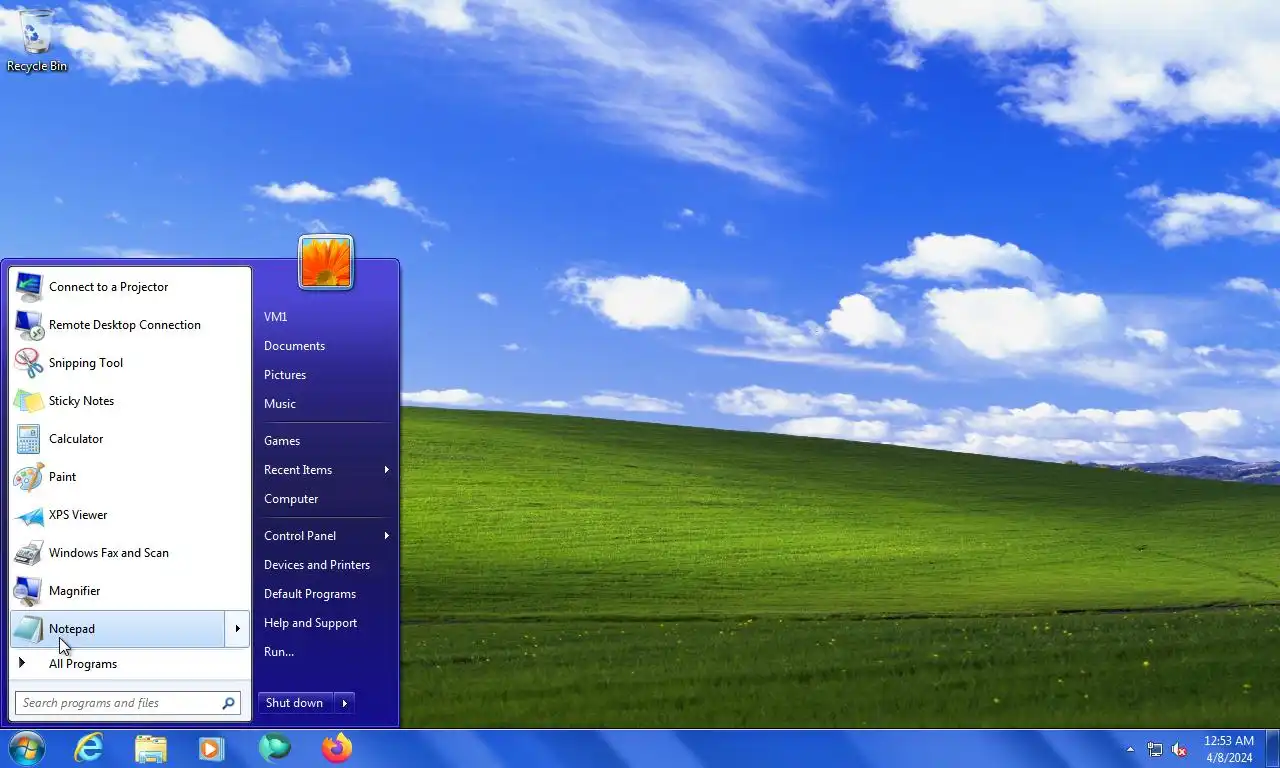Click the Remote Desktop Connection label
Image resolution: width=1280 pixels, height=768 pixels.
click(125, 325)
